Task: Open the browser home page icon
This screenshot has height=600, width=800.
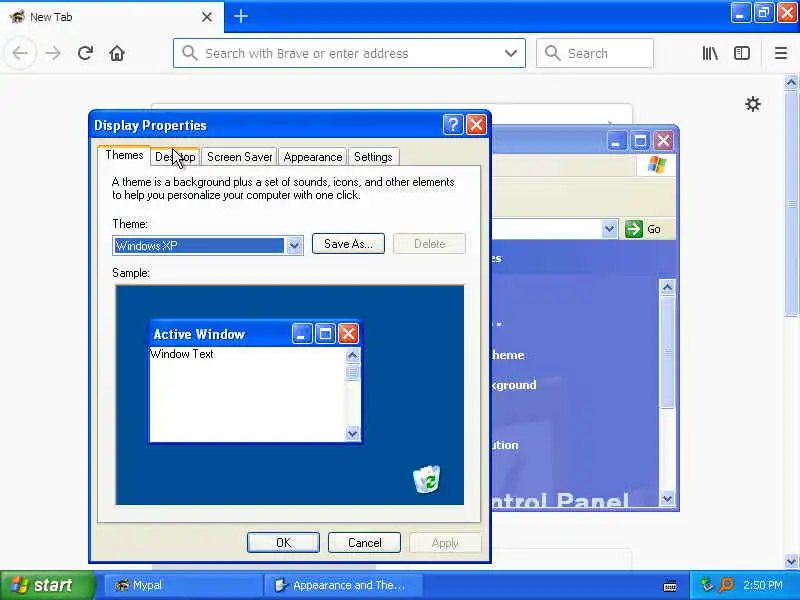Action: 117,53
